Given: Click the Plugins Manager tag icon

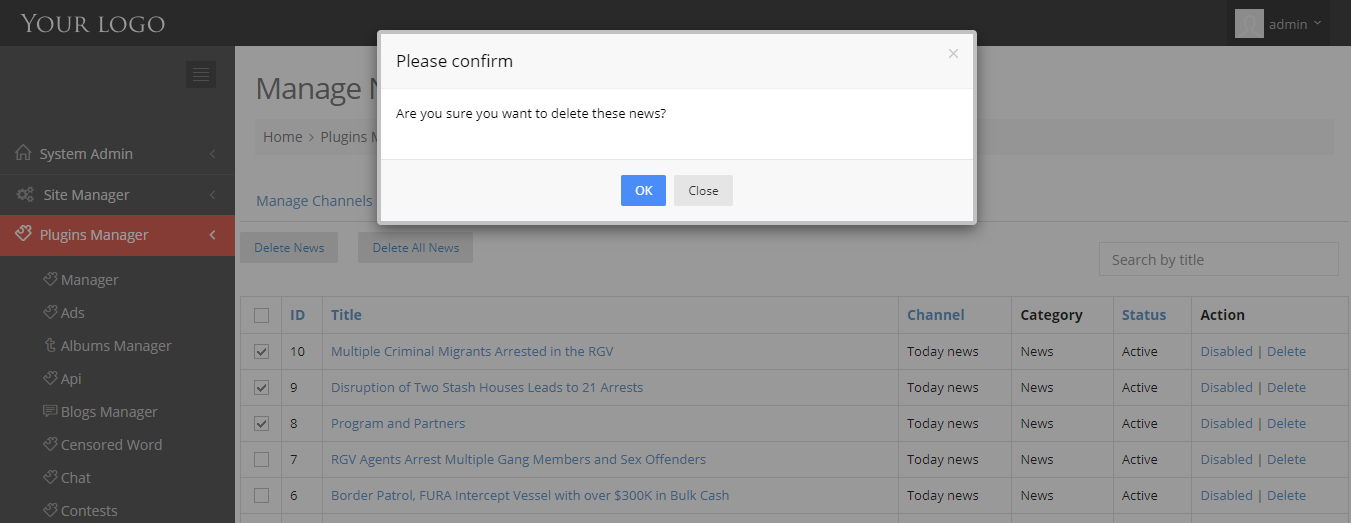Looking at the screenshot, I should coord(24,234).
